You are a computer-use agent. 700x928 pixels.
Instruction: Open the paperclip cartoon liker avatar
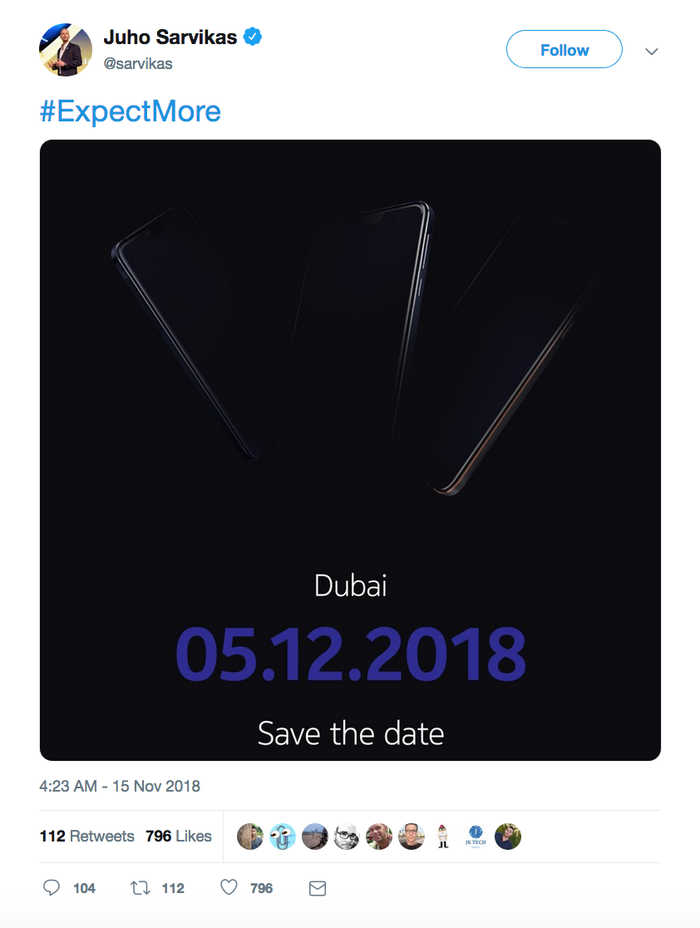(x=282, y=836)
